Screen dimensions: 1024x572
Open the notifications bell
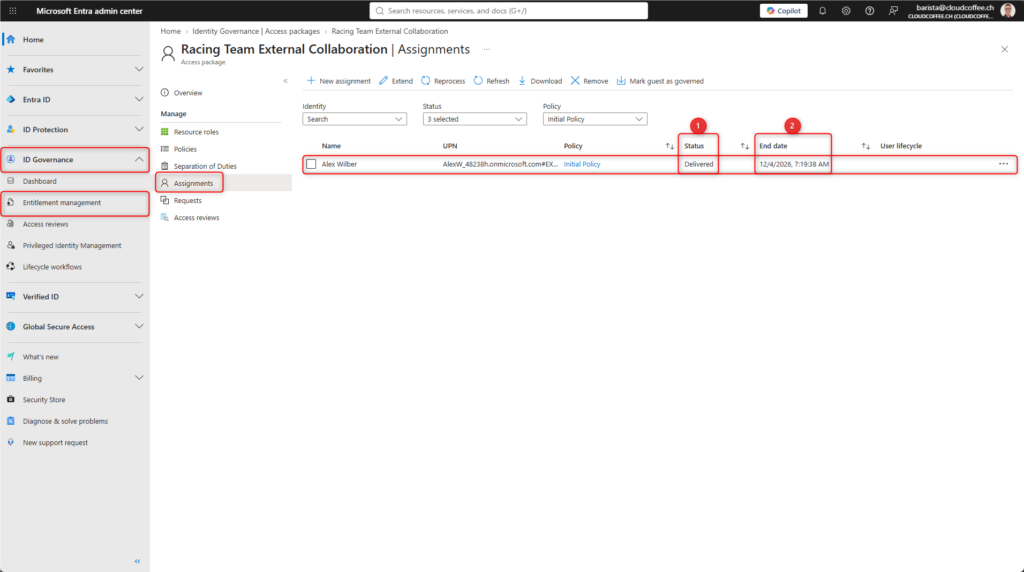(822, 10)
